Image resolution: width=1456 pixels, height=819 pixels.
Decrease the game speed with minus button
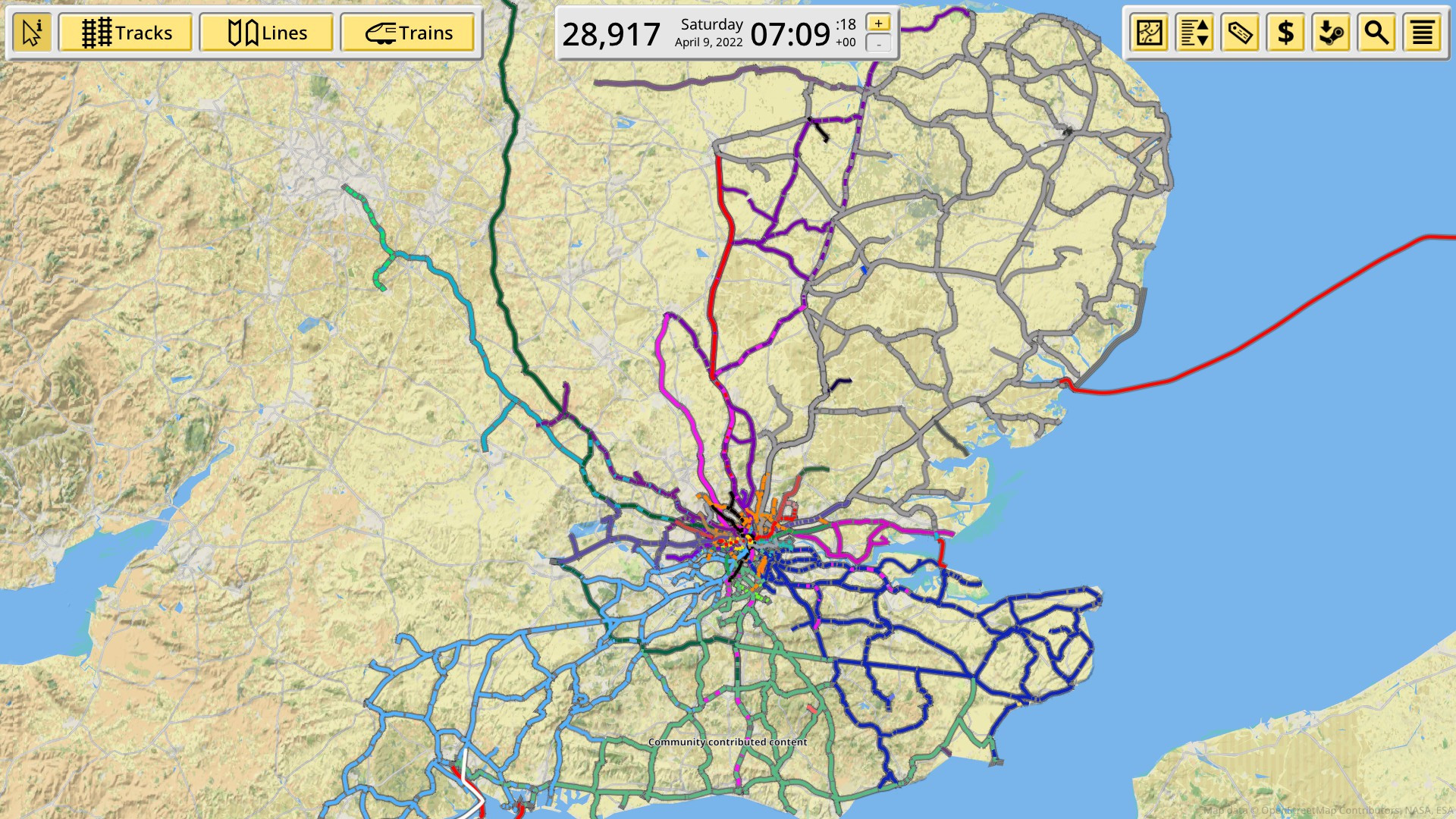point(877,43)
